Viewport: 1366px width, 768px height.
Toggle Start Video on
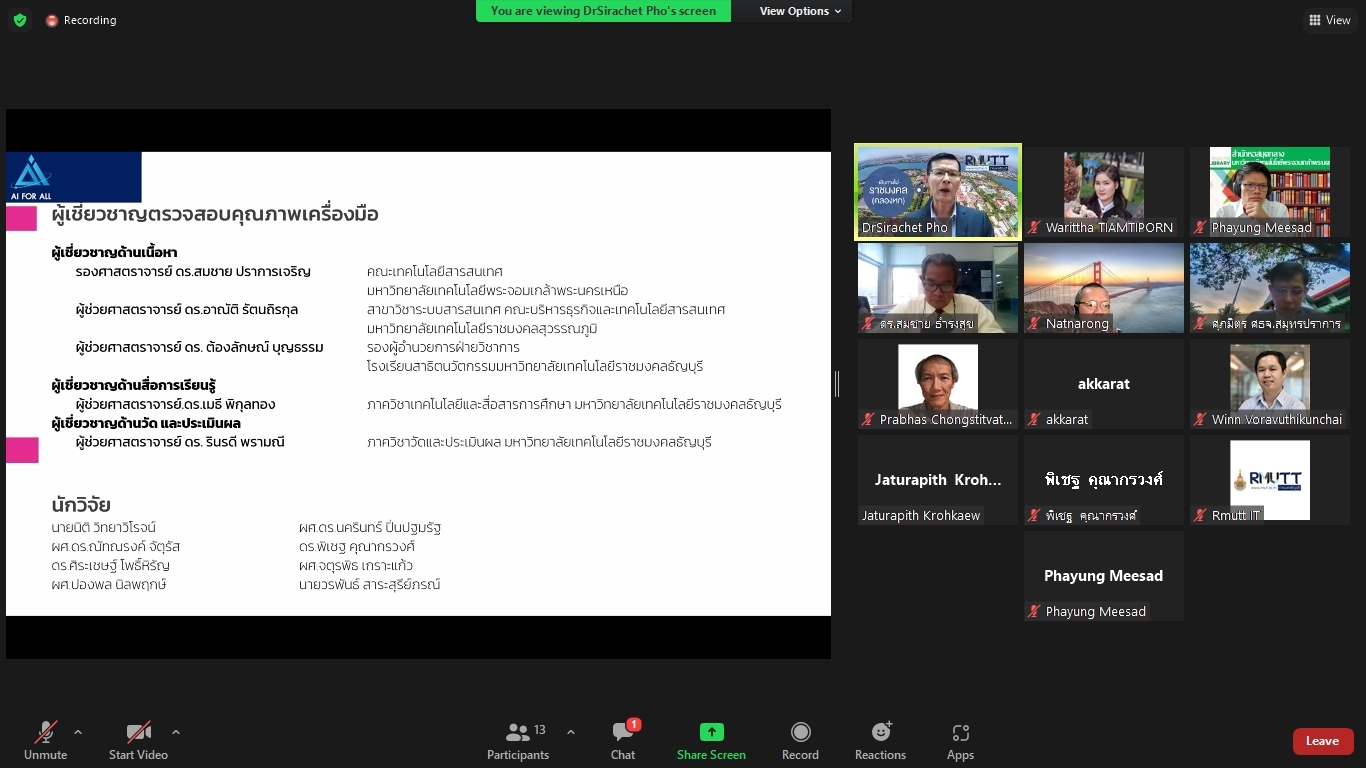click(138, 741)
